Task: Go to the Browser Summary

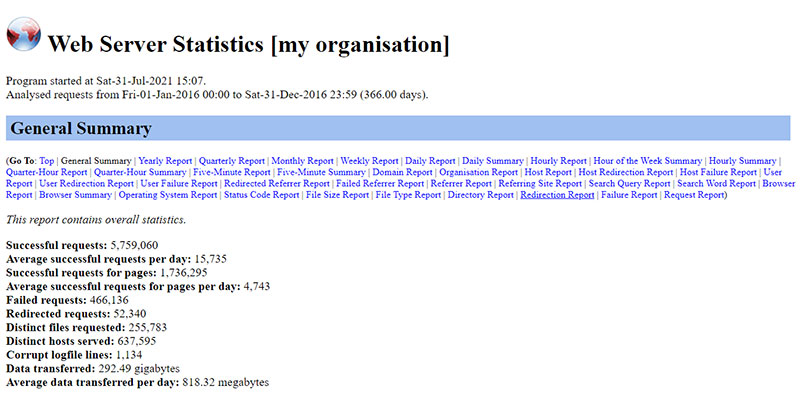Action: click(76, 194)
